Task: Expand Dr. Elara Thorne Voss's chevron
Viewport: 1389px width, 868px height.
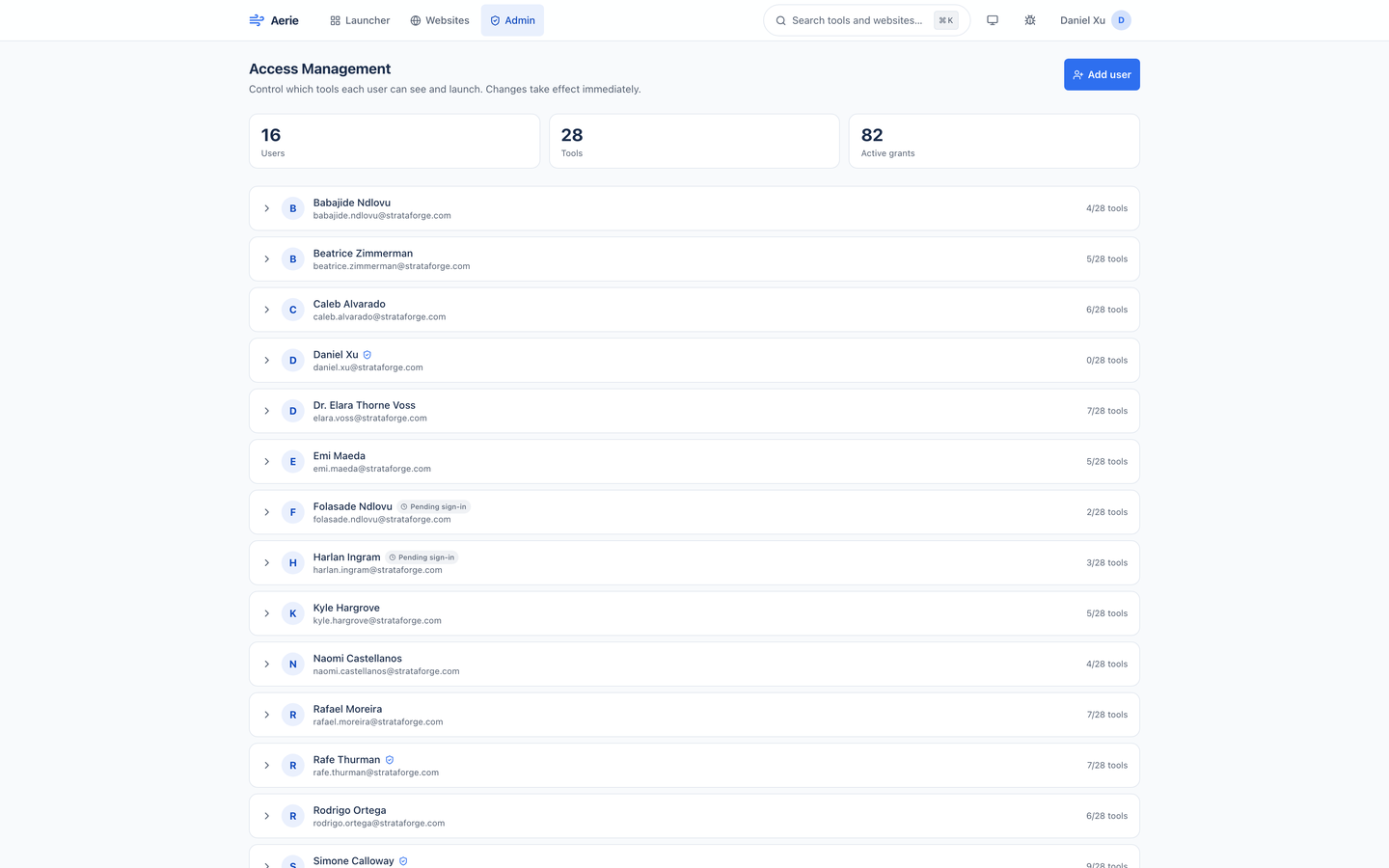Action: pos(267,411)
